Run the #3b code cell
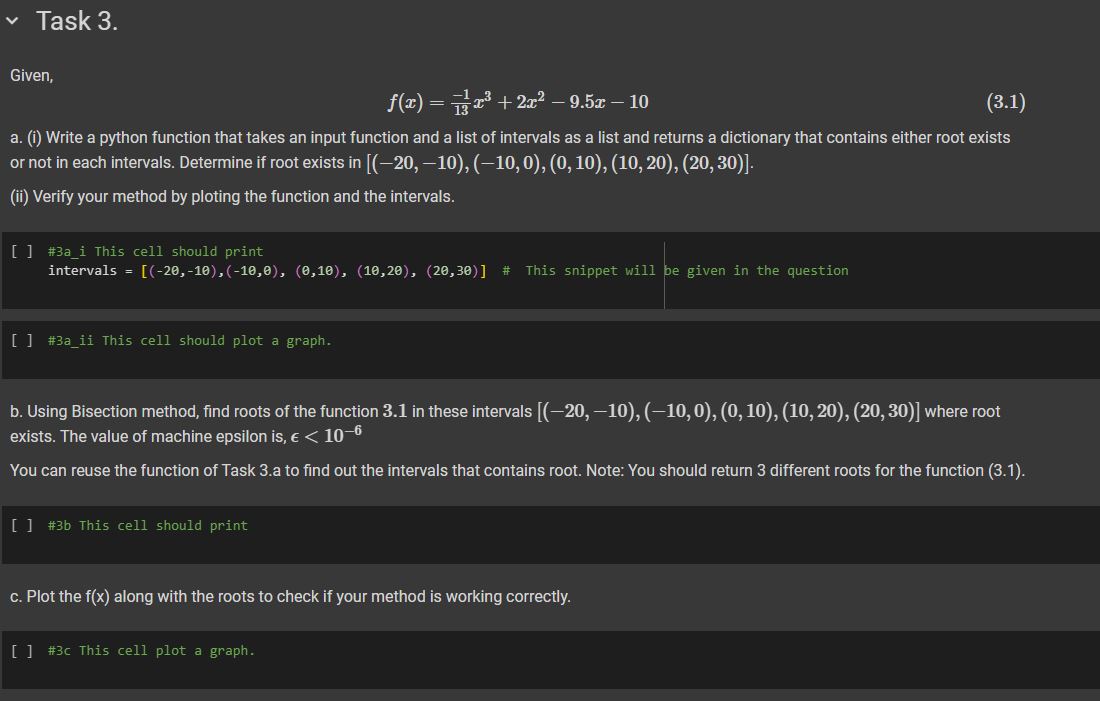 [22, 526]
